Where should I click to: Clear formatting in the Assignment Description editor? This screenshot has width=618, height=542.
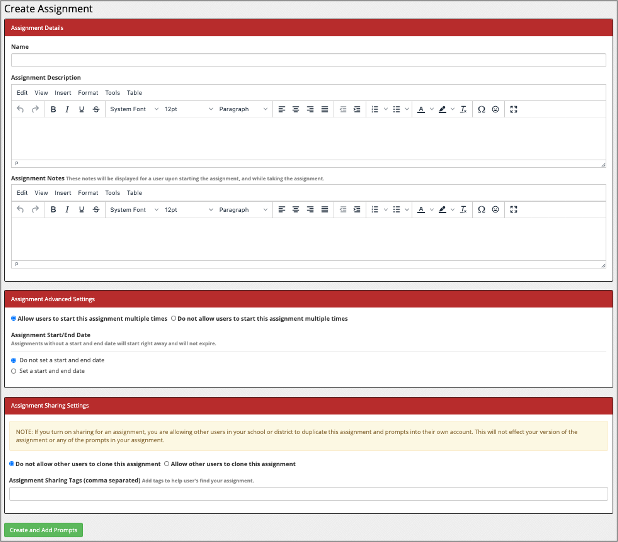[x=463, y=109]
